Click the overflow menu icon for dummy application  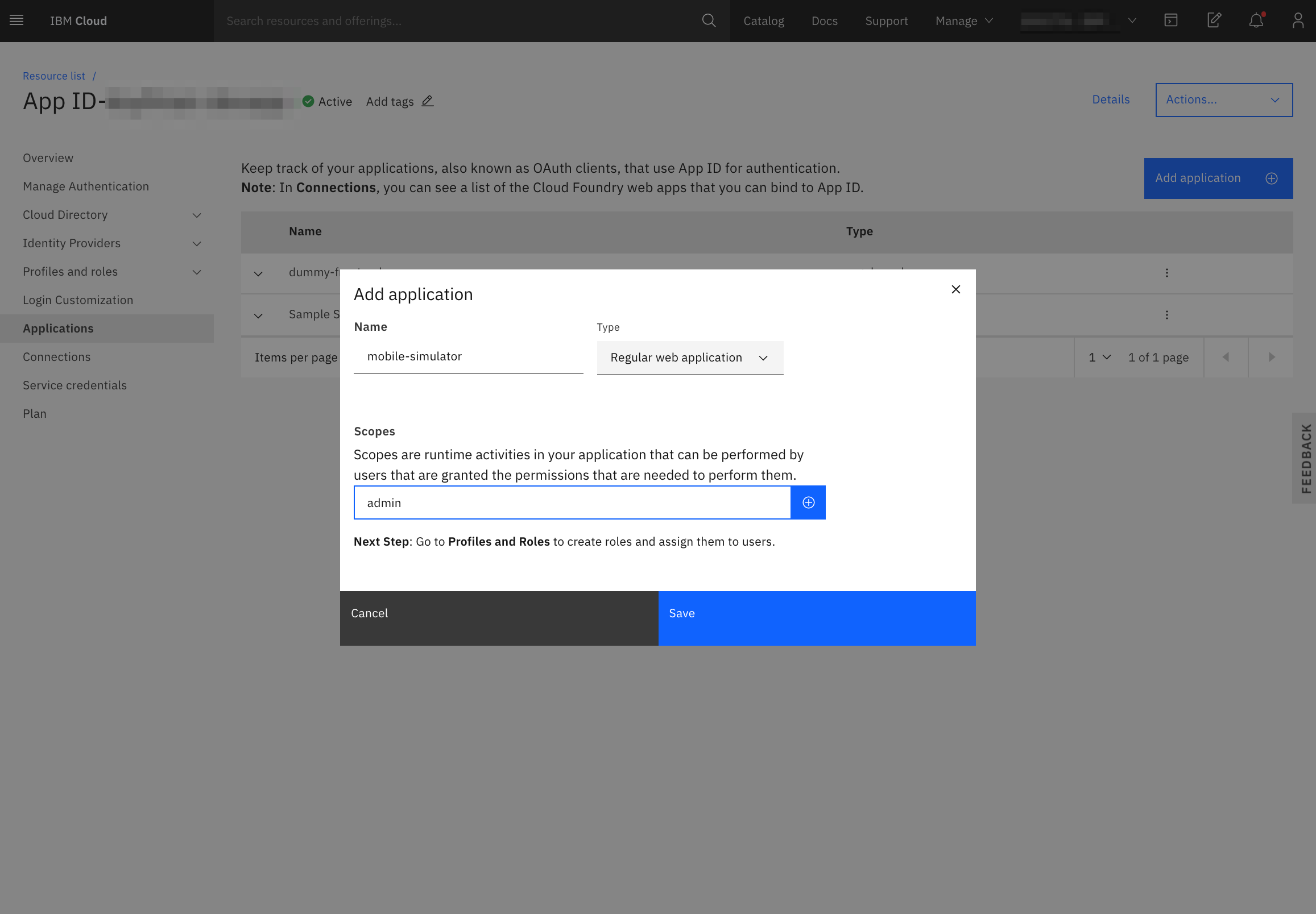coord(1166,273)
